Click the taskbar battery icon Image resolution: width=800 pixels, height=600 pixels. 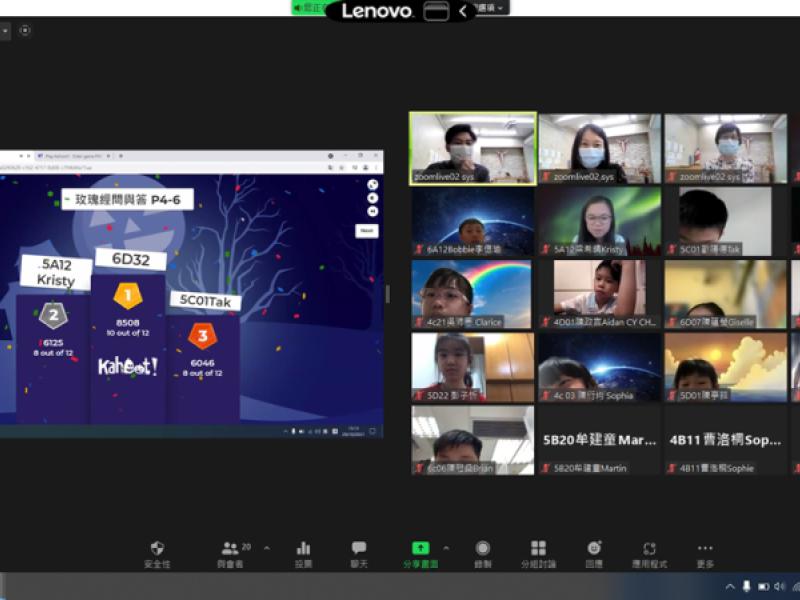coord(764,587)
